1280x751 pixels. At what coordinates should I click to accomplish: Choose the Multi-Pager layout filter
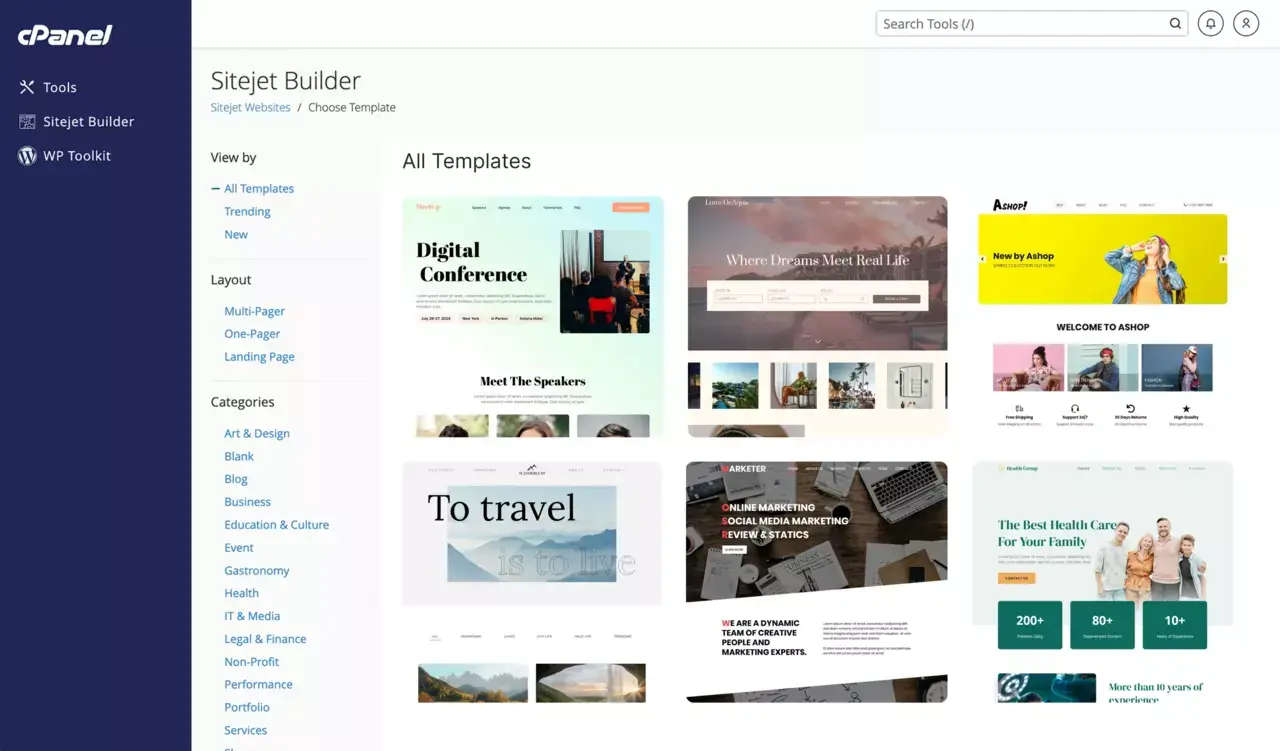point(254,311)
